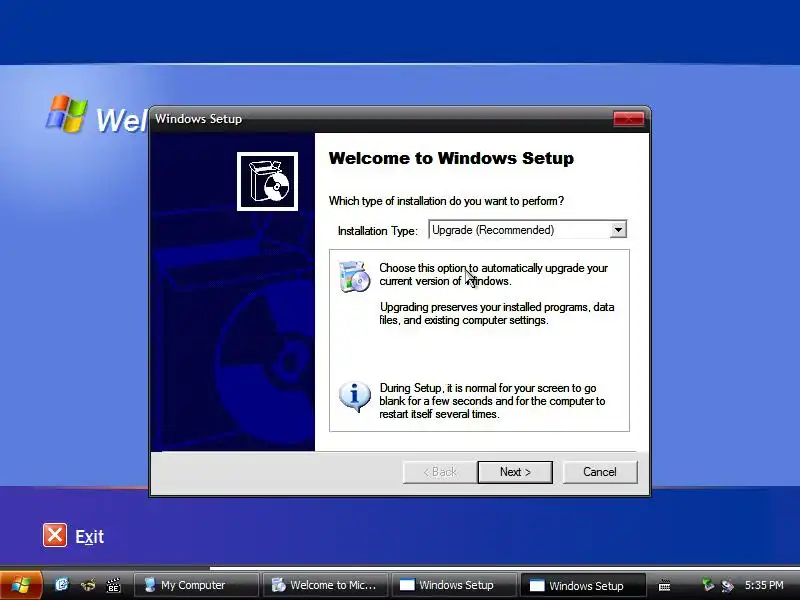
Task: Click the Installation Type label
Action: coord(378,231)
